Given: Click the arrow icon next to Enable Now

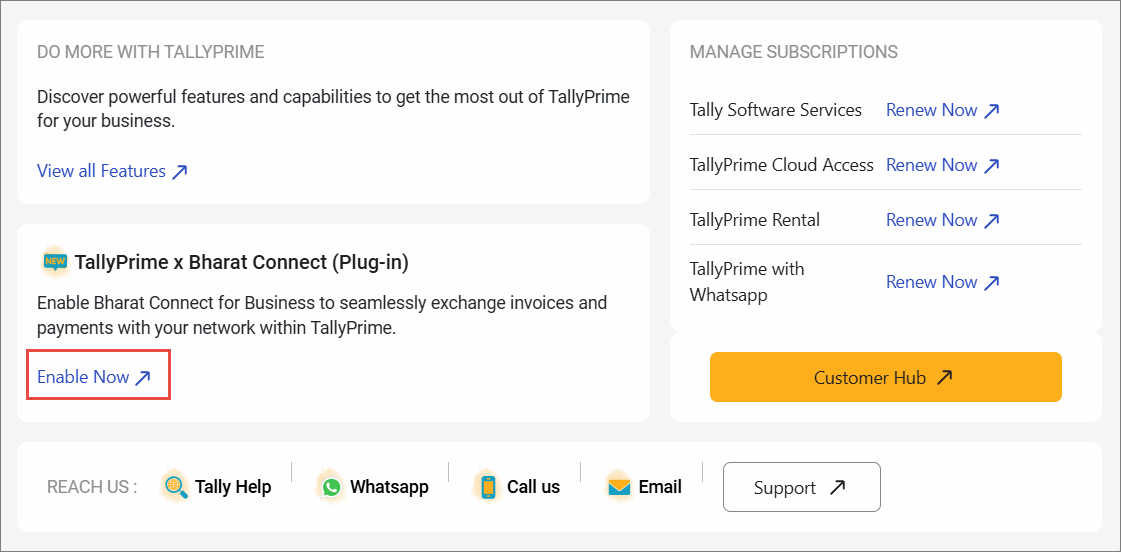Looking at the screenshot, I should pyautogui.click(x=143, y=378).
